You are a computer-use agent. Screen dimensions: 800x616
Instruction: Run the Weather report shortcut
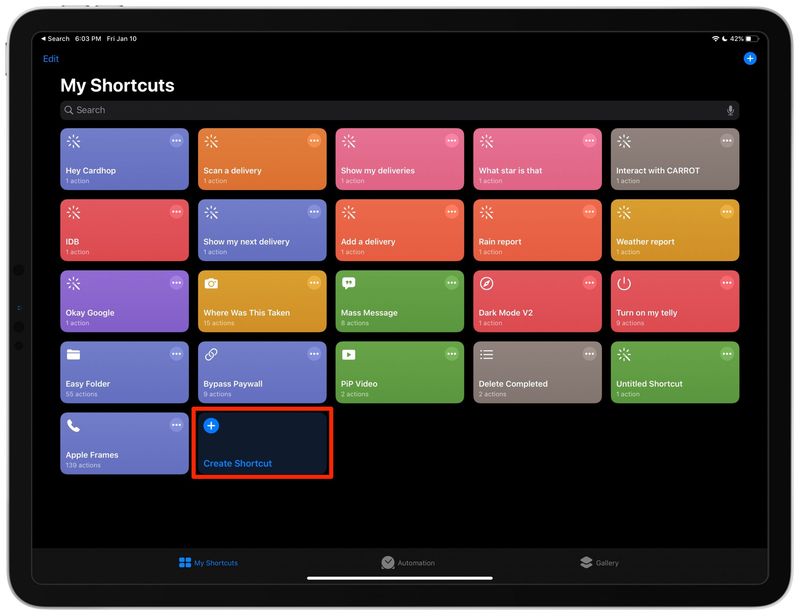[x=675, y=230]
